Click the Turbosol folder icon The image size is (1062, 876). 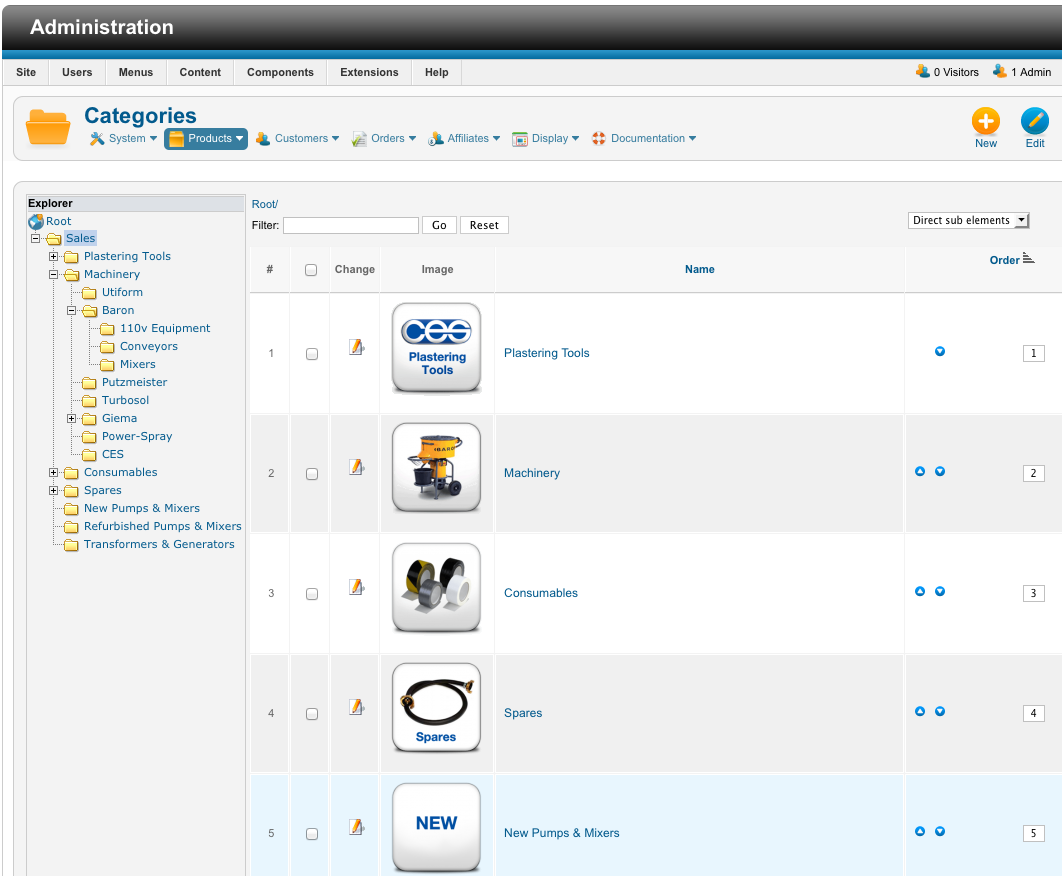point(89,401)
